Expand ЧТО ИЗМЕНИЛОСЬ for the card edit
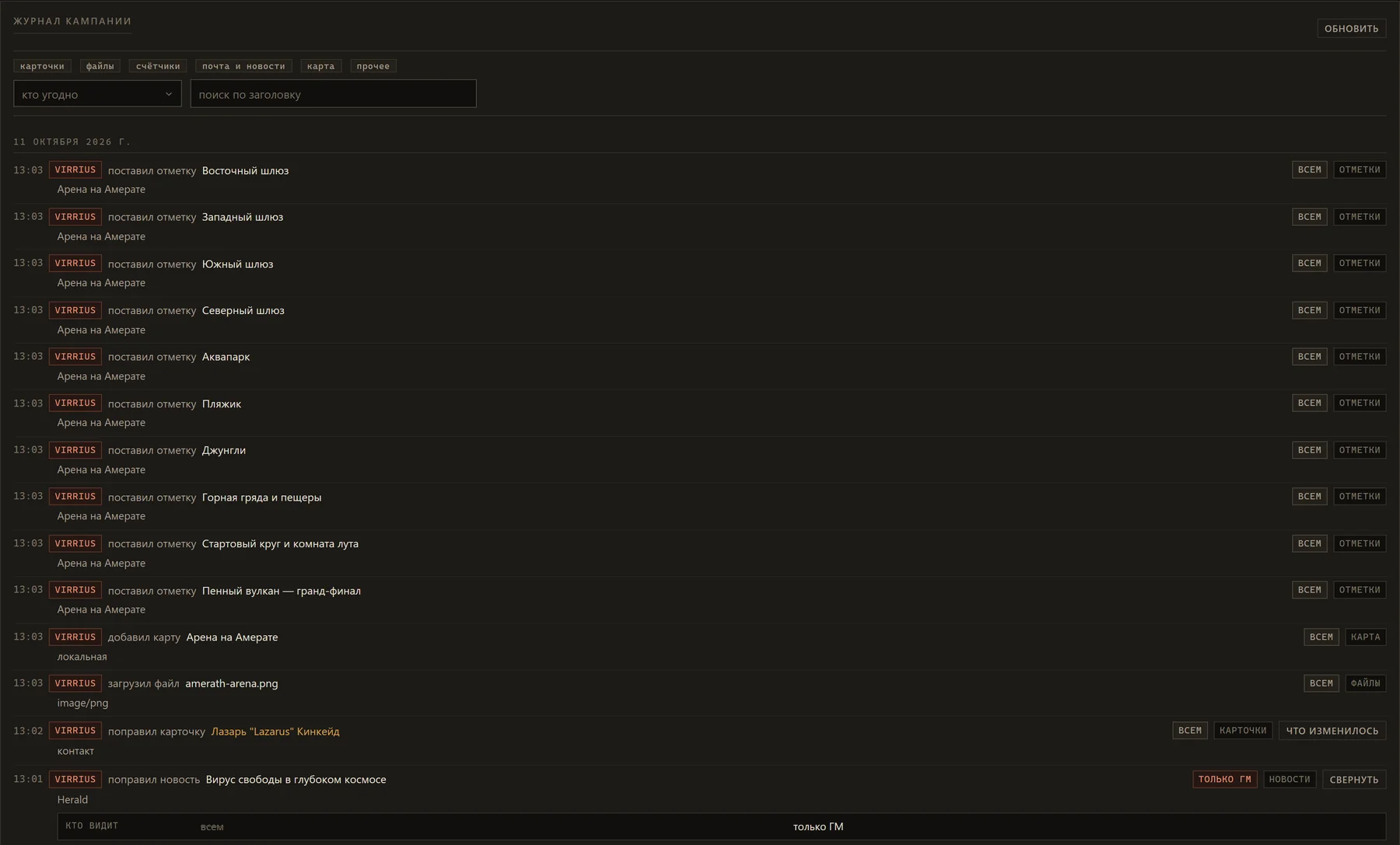 coord(1332,731)
